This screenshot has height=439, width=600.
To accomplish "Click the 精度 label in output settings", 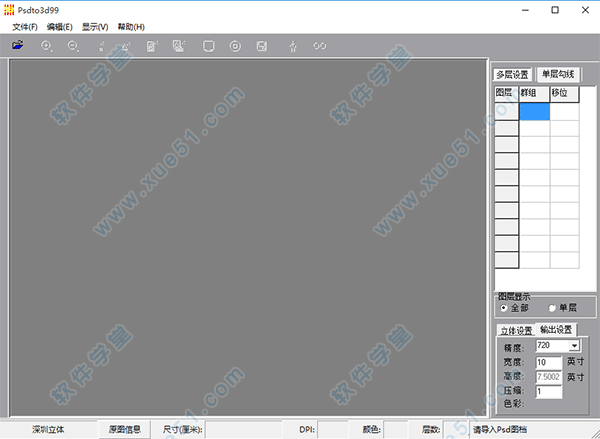I will point(514,348).
